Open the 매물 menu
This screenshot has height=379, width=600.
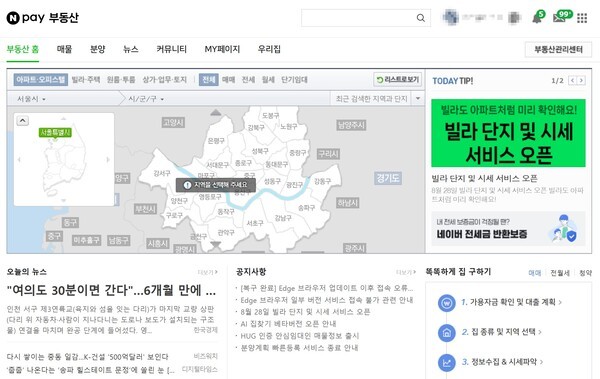click(x=64, y=49)
